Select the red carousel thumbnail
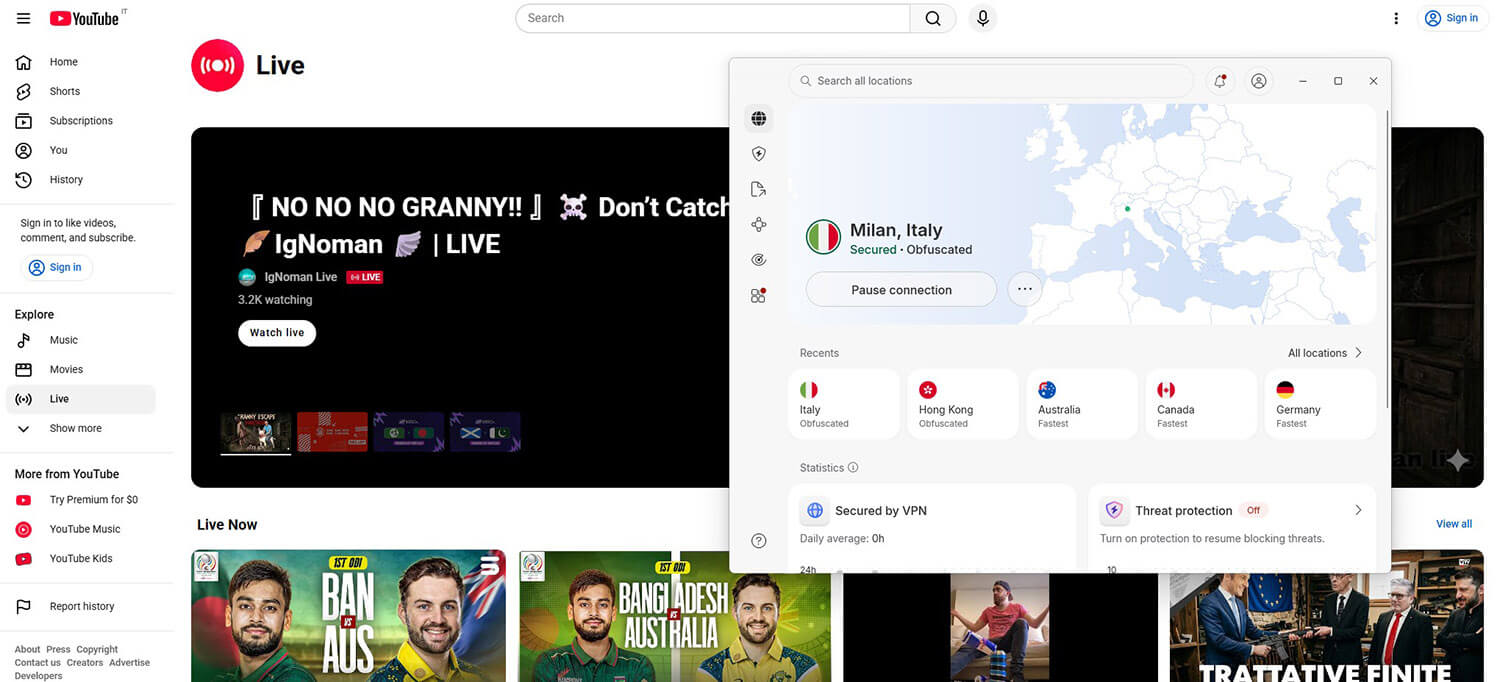 pyautogui.click(x=332, y=432)
